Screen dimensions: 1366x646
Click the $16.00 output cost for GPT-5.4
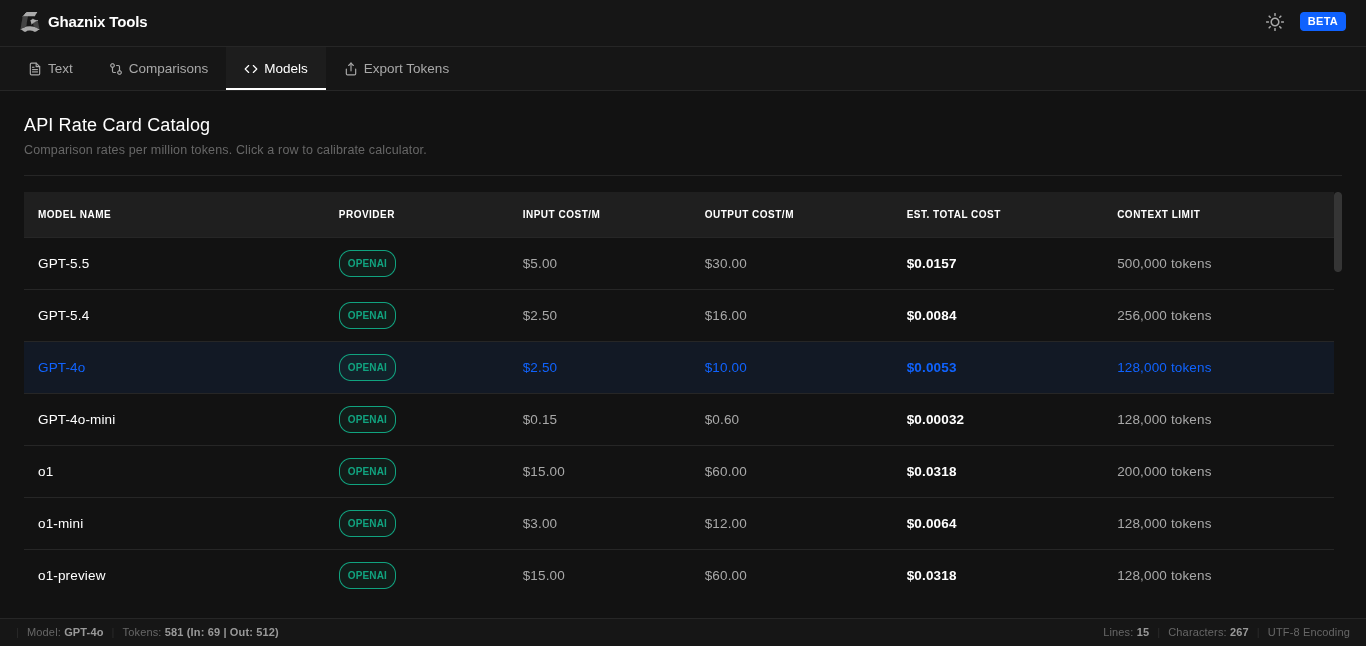coord(726,316)
